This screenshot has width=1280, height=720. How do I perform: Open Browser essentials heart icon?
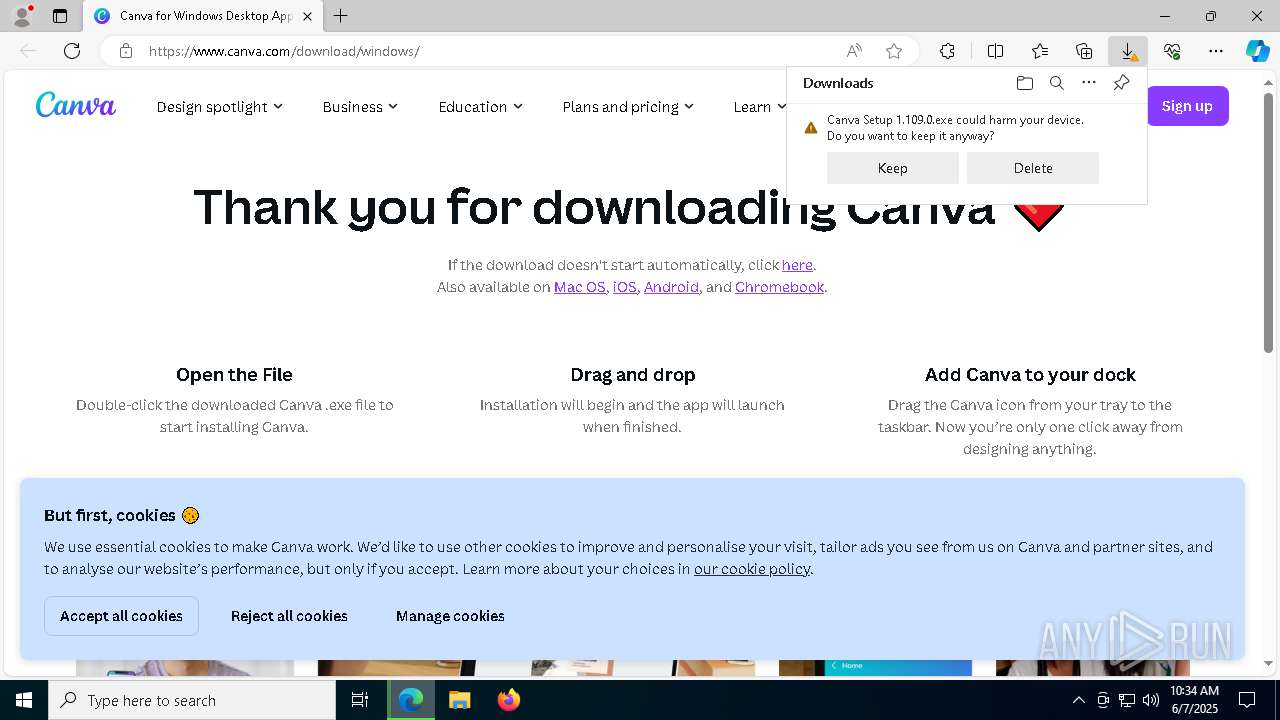click(x=1172, y=51)
